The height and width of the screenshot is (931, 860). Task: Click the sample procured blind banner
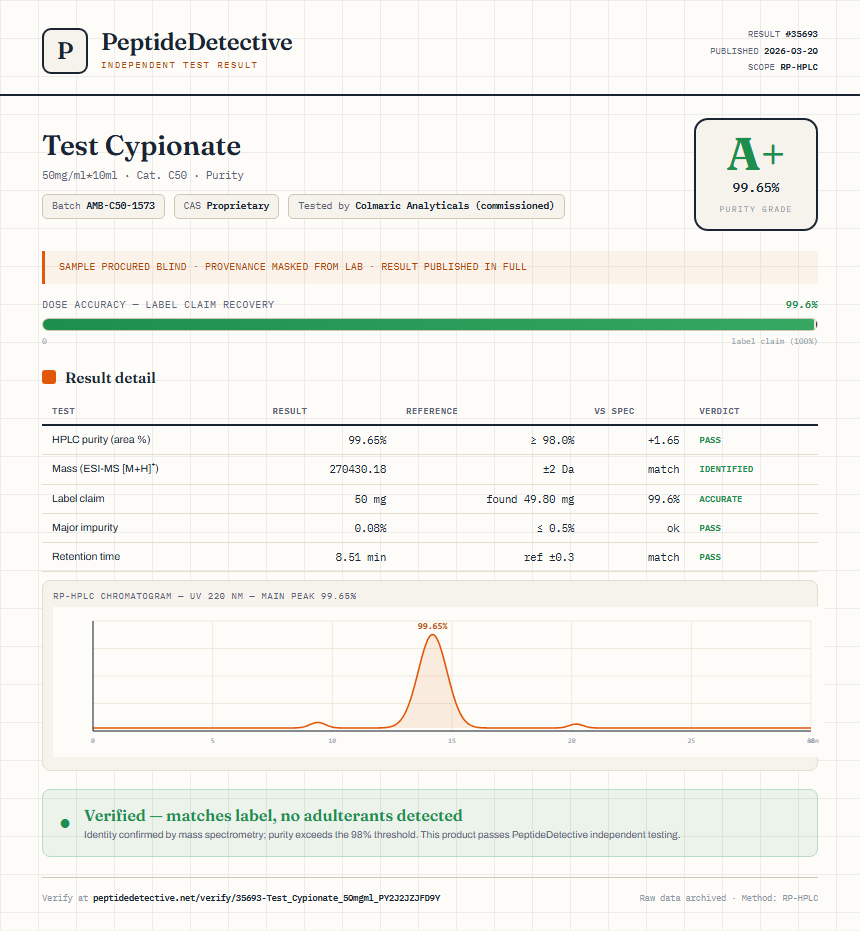point(430,267)
